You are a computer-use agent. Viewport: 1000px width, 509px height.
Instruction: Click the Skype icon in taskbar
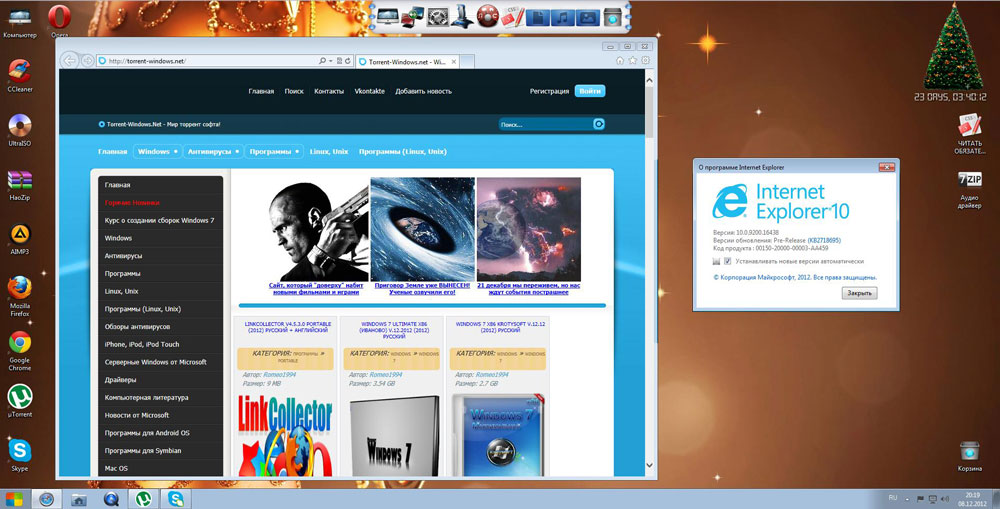176,498
